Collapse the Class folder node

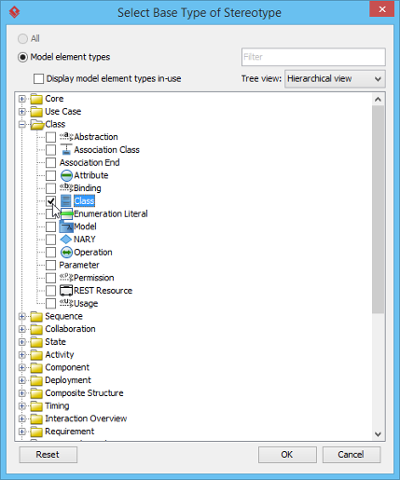coord(22,124)
